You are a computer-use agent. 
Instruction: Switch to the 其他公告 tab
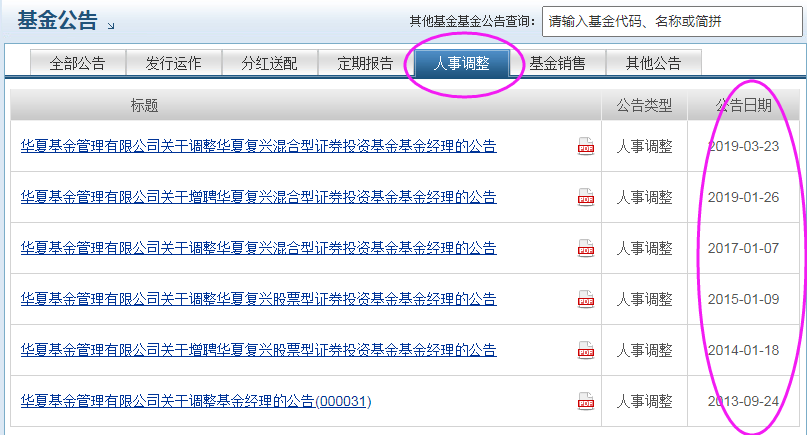coord(654,63)
